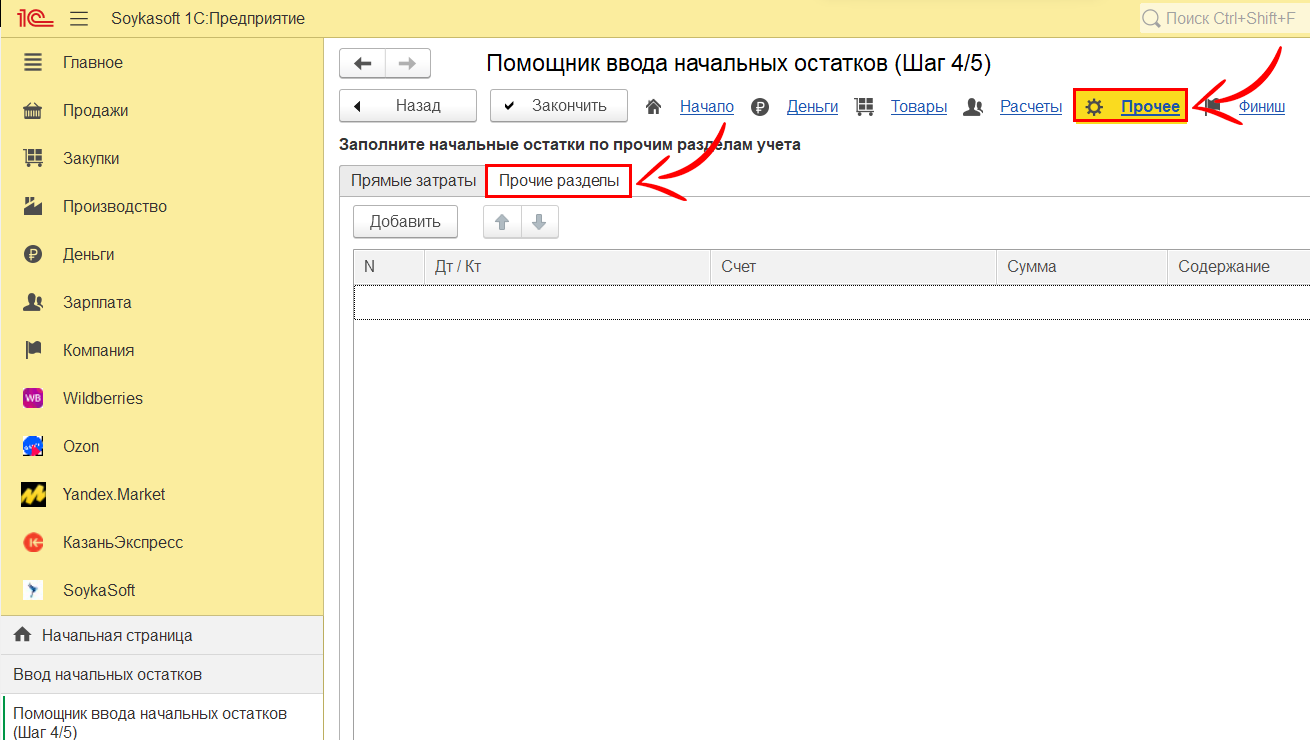Screen dimensions: 1310x740
Task: Open the Yandex.Market section
Action: pos(114,494)
